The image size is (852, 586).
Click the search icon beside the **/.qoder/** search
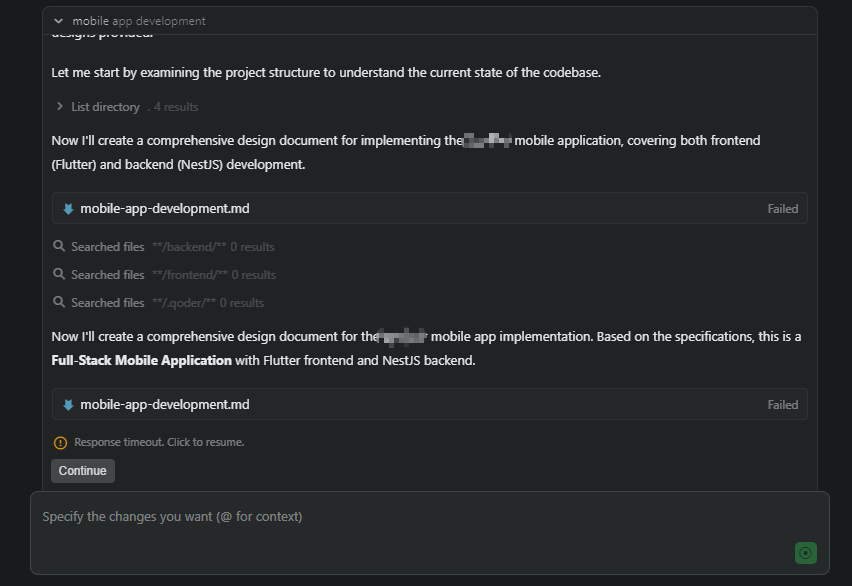pos(60,303)
